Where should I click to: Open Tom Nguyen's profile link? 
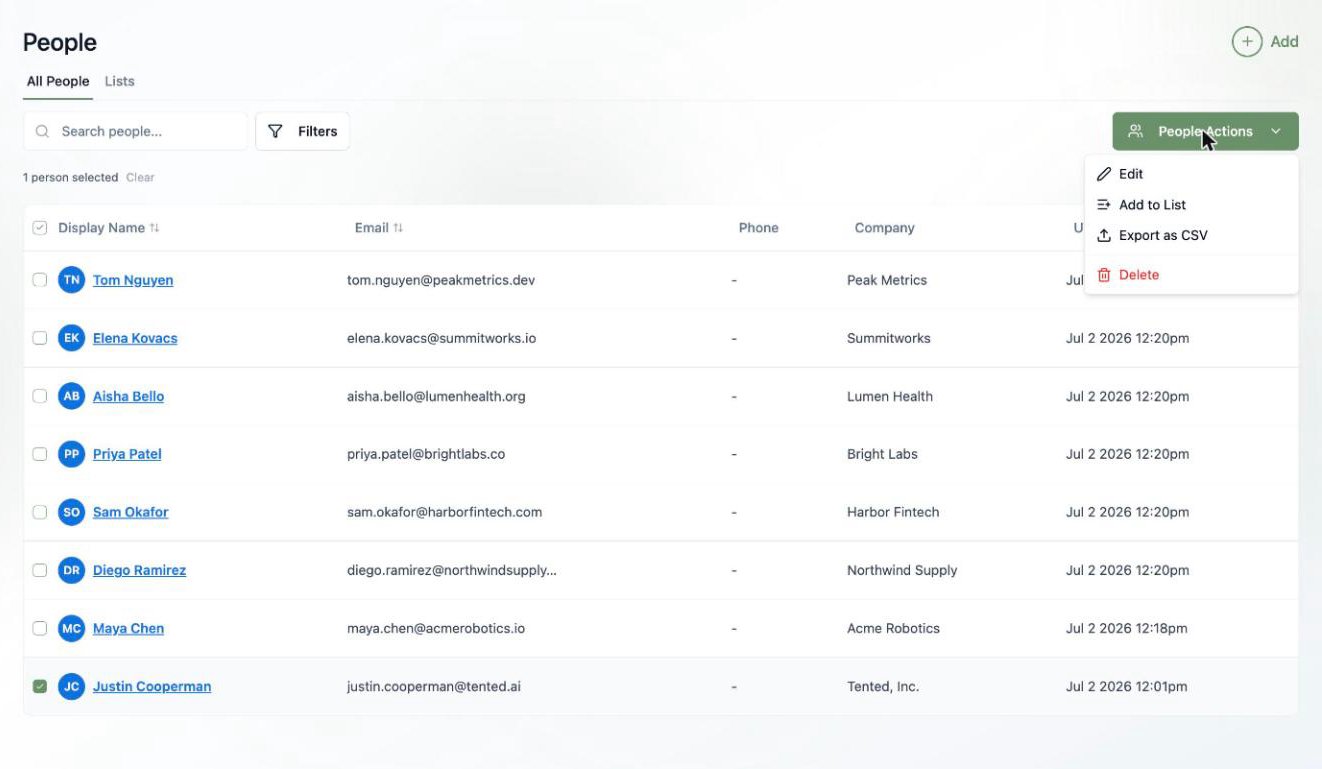click(133, 280)
